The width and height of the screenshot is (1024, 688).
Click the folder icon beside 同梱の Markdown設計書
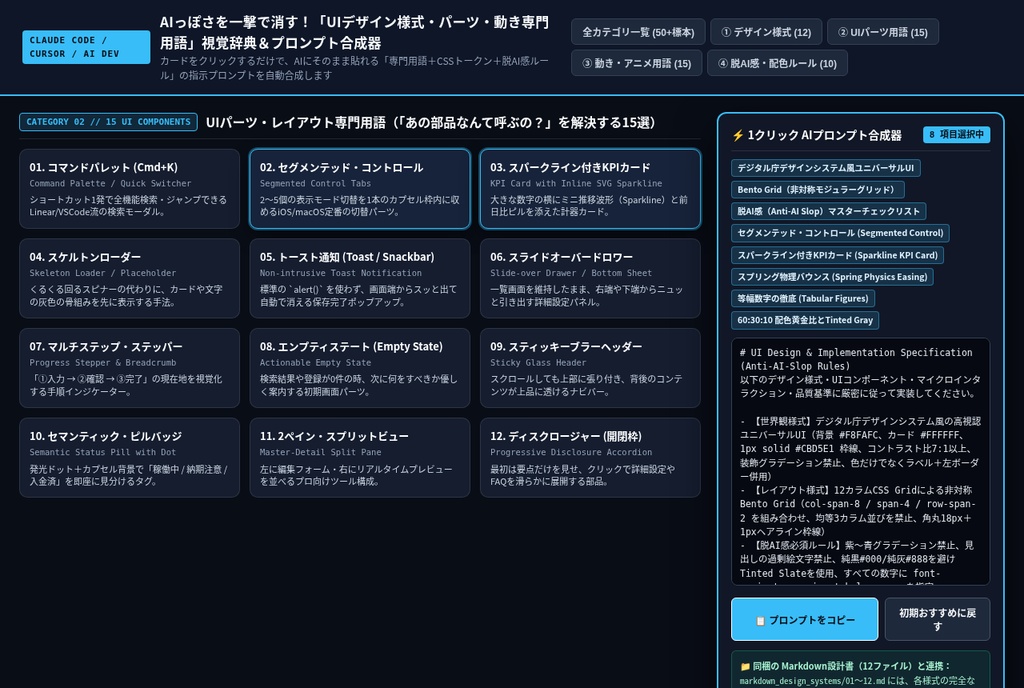click(745, 666)
